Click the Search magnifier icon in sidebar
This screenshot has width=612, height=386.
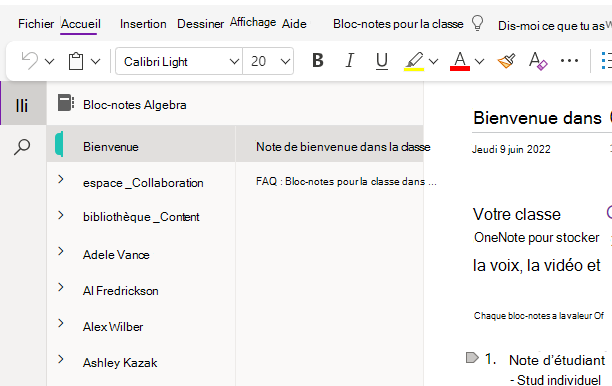pos(22,147)
